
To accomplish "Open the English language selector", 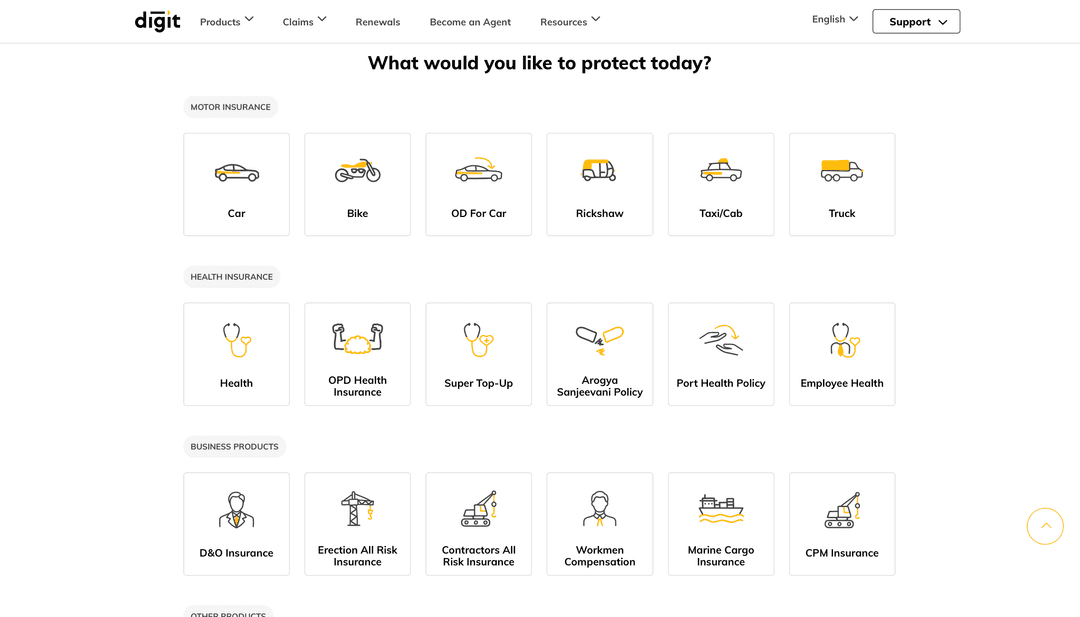I will [835, 19].
